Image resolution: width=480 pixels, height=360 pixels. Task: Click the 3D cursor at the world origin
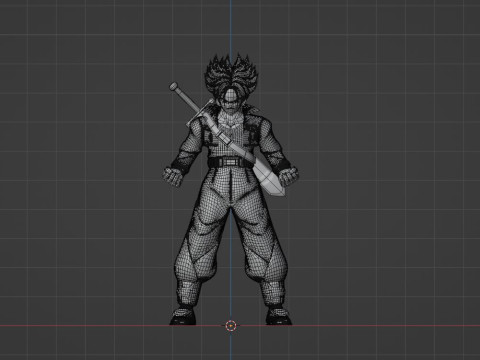coord(230,326)
